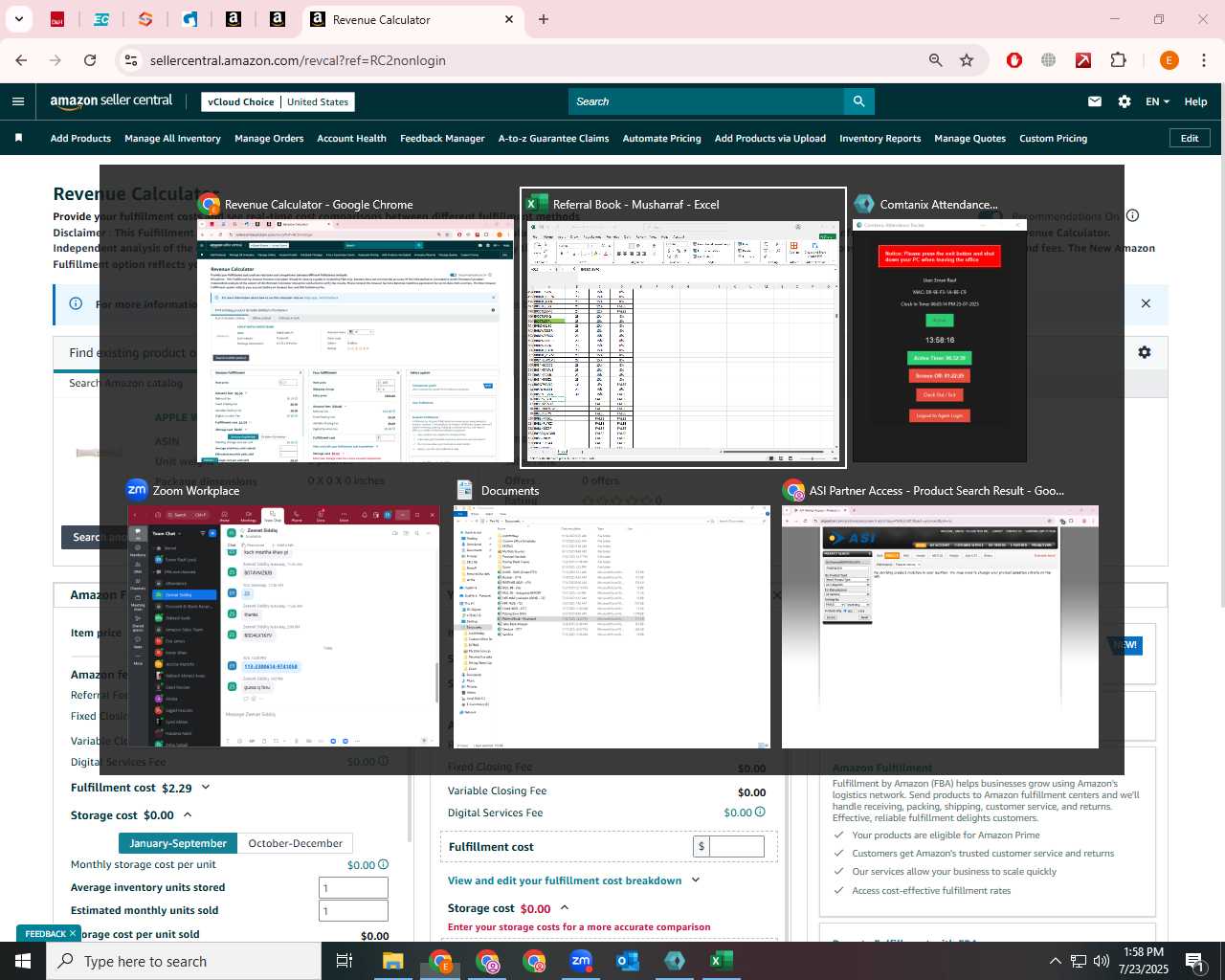Go to Manage Orders
This screenshot has height=980, width=1225.
pyautogui.click(x=269, y=138)
